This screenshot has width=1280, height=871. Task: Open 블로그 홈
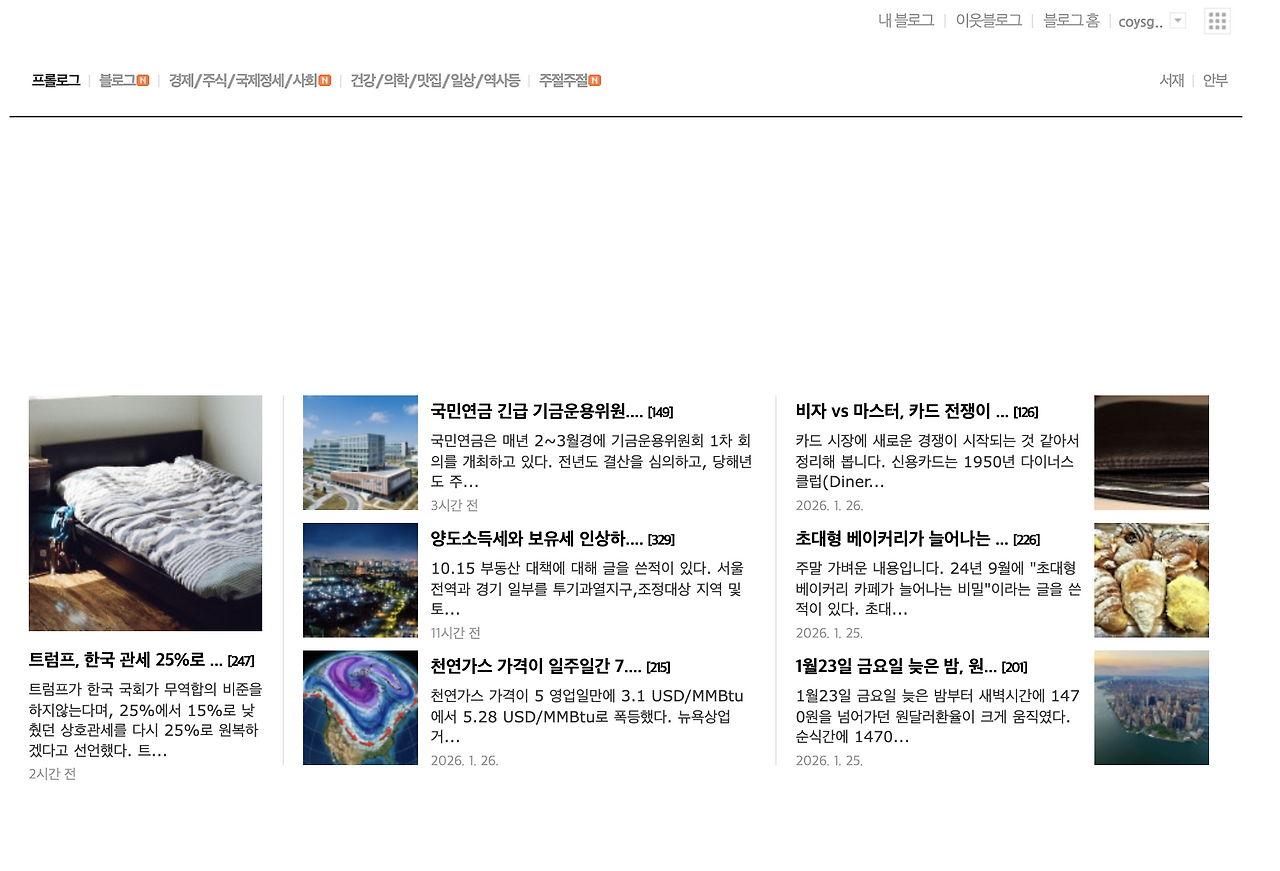pos(1069,20)
